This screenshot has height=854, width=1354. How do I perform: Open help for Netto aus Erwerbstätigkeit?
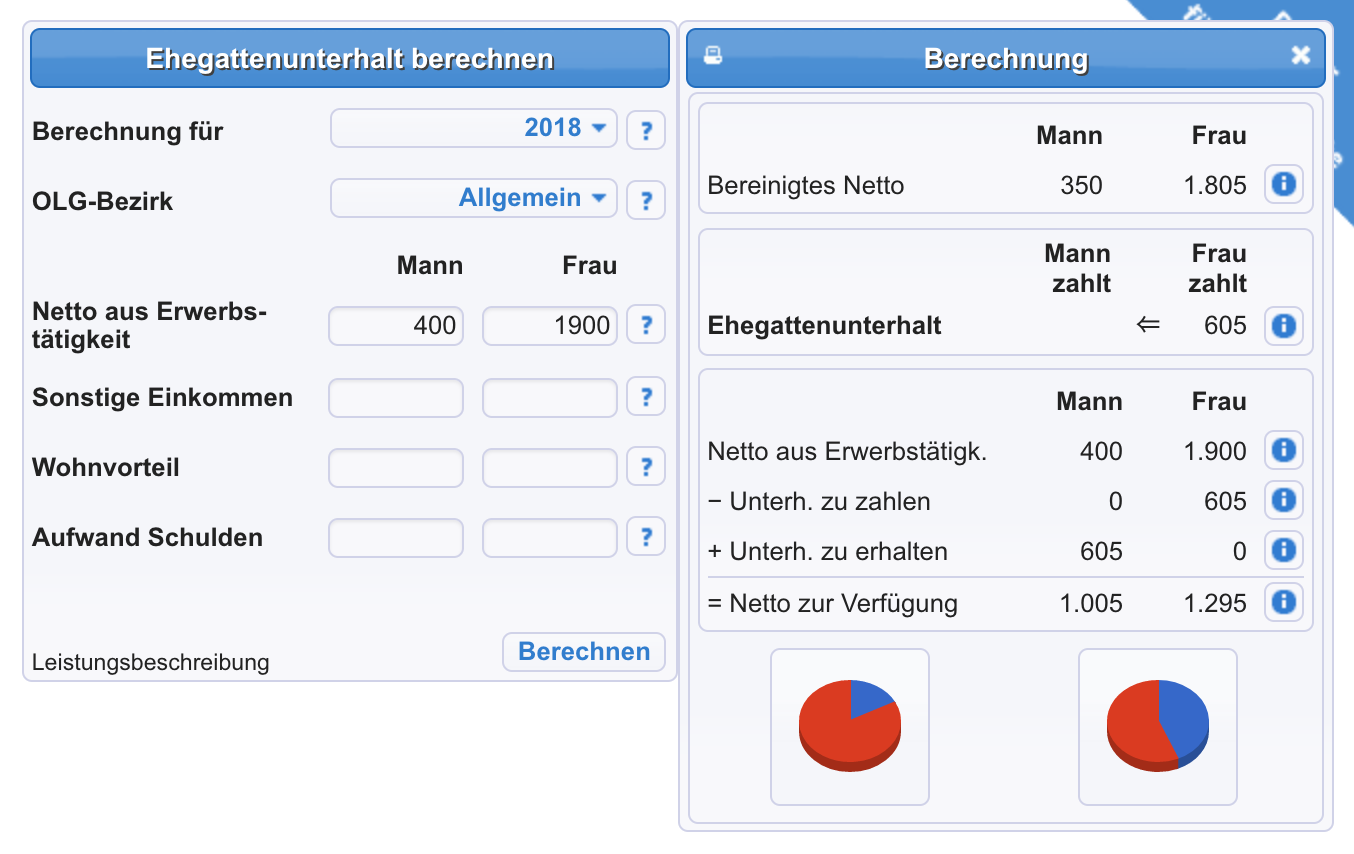[646, 325]
